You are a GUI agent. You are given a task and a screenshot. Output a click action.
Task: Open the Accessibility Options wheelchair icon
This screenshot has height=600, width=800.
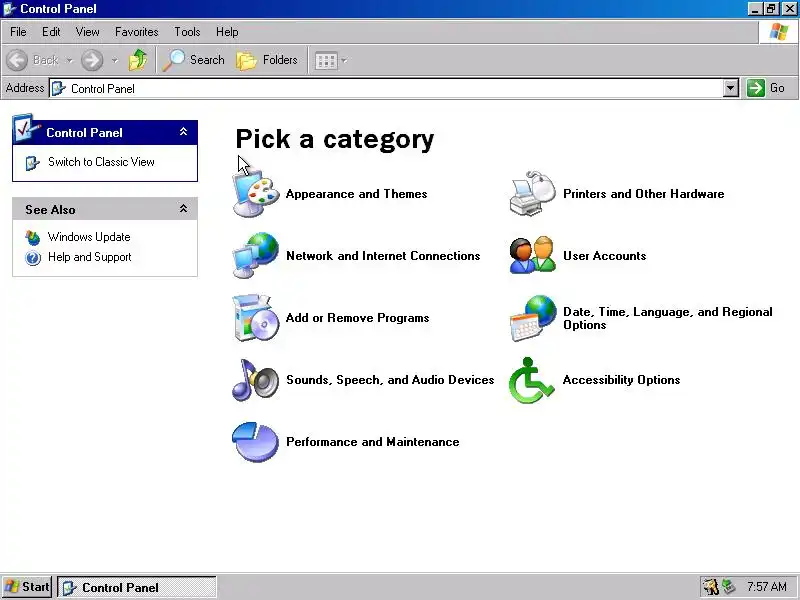pos(532,381)
